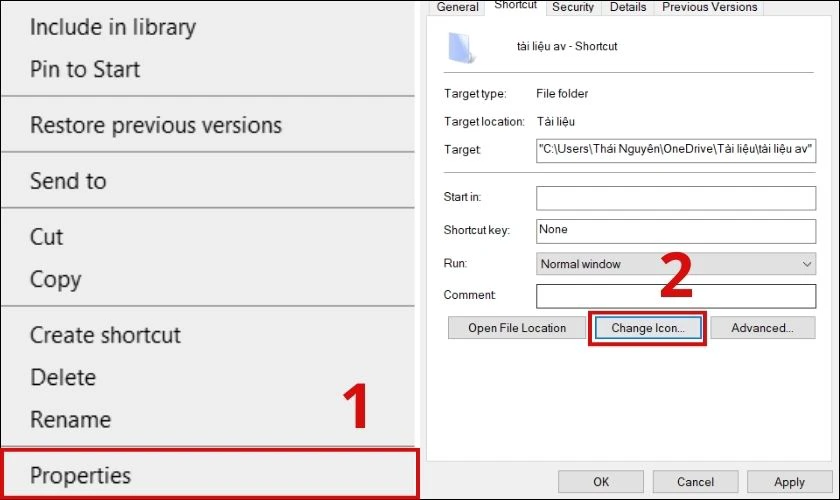This screenshot has width=840, height=500.
Task: Focus the Comment input field
Action: tap(676, 296)
